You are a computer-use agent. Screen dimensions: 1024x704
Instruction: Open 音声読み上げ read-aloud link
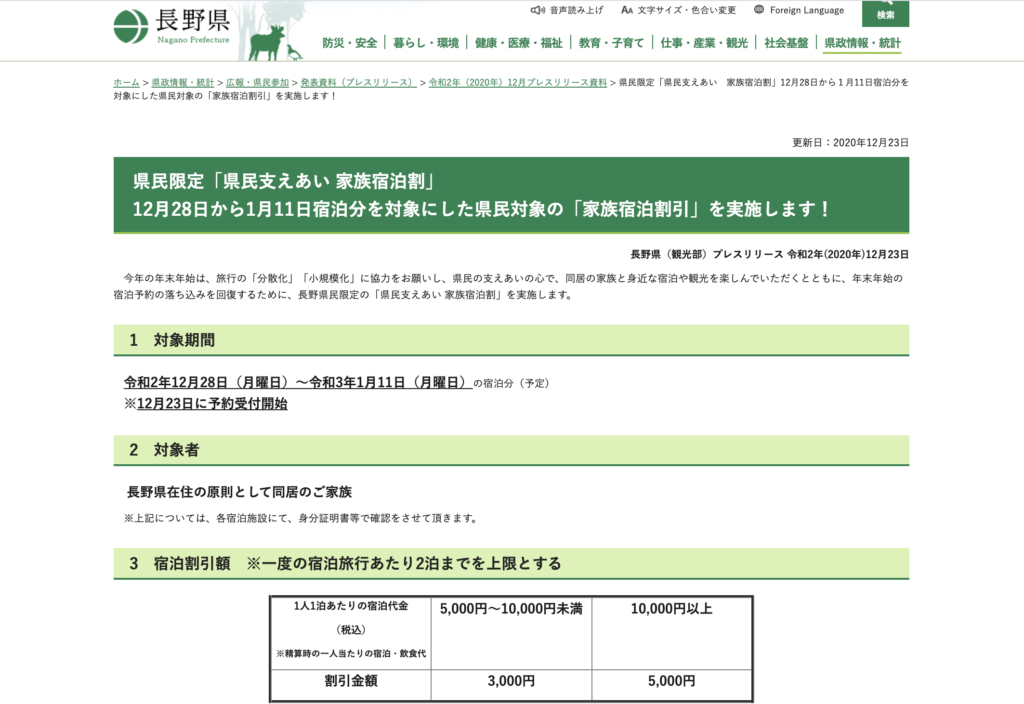(576, 10)
